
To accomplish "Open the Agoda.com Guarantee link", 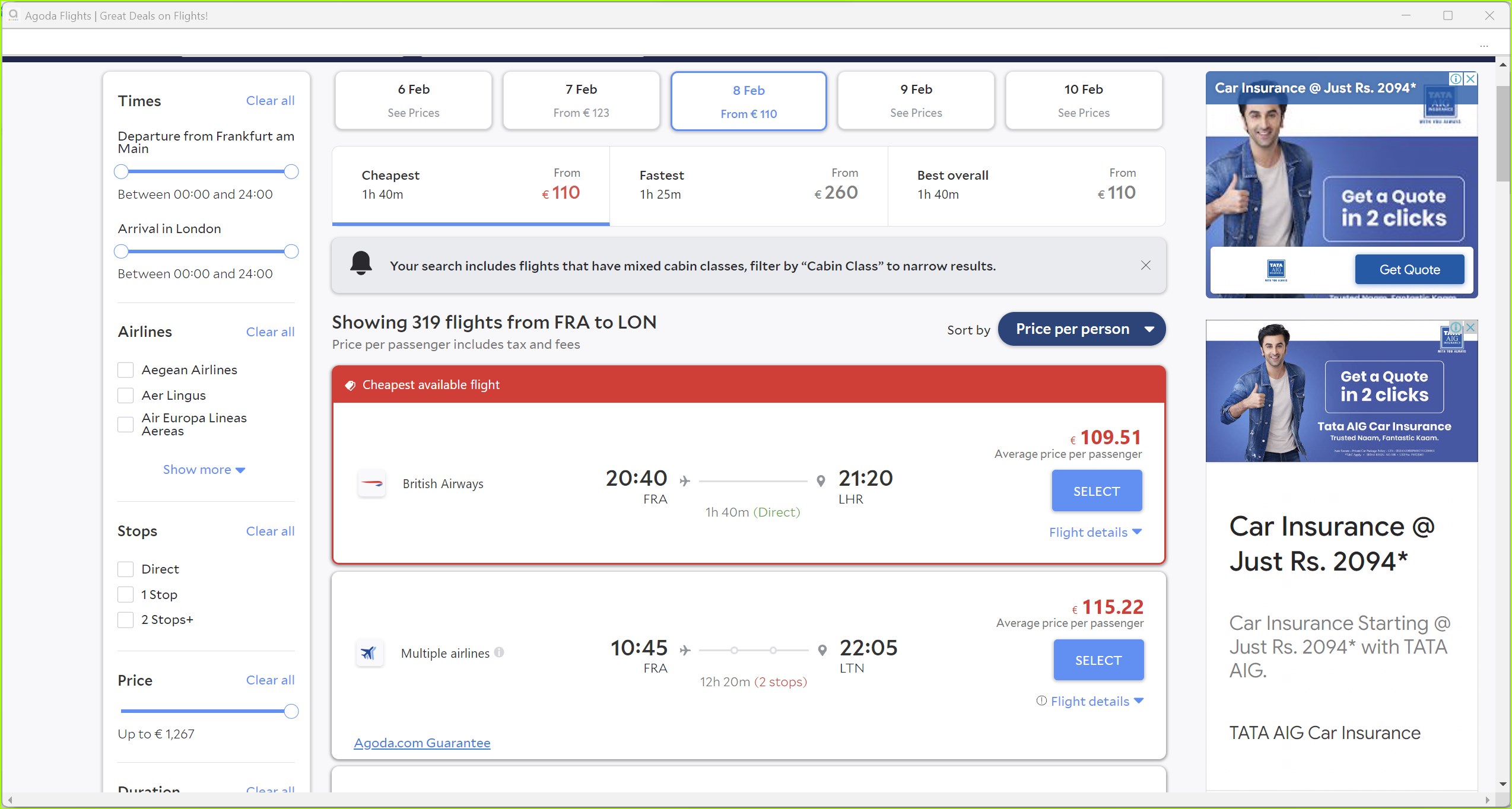I will coord(422,743).
